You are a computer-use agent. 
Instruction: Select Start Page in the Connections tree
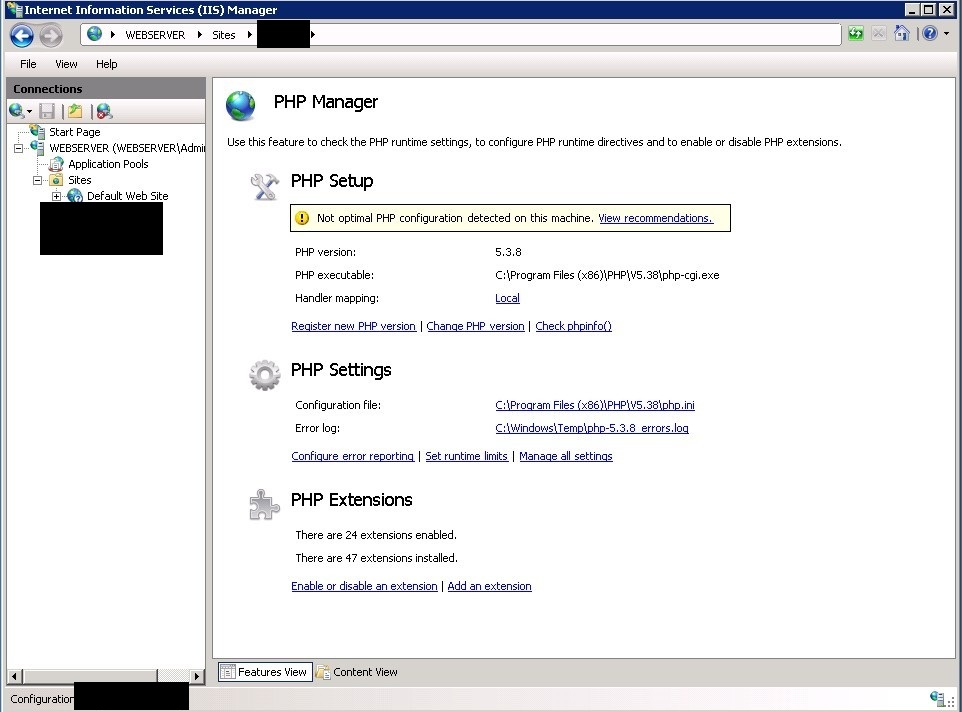click(75, 132)
